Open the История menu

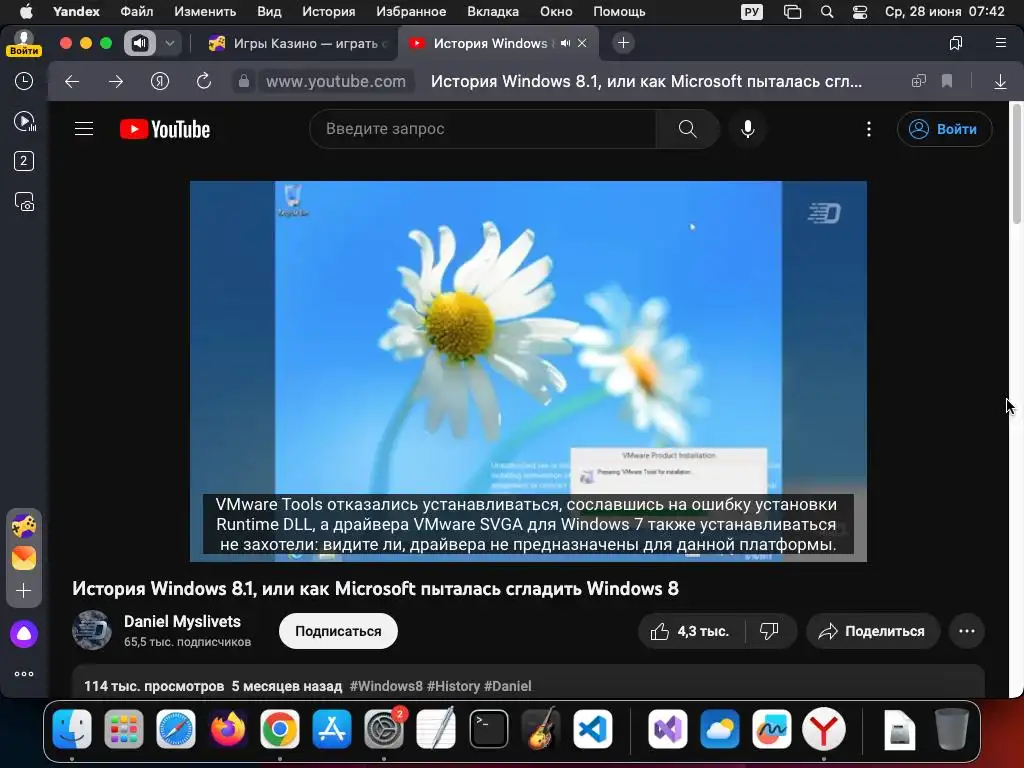328,12
